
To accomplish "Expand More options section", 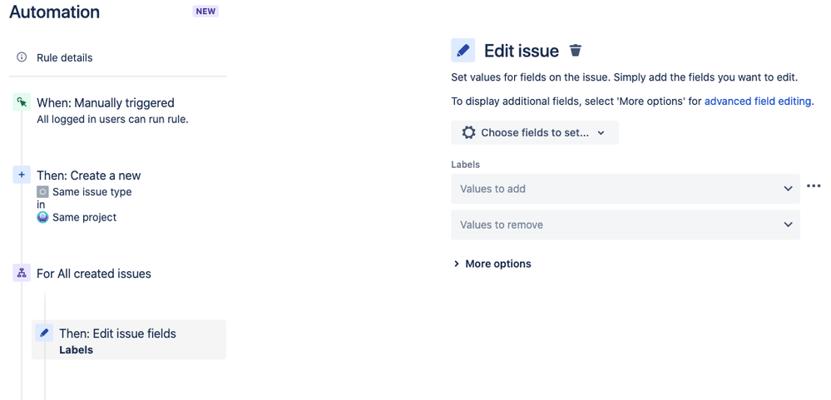I will [492, 264].
